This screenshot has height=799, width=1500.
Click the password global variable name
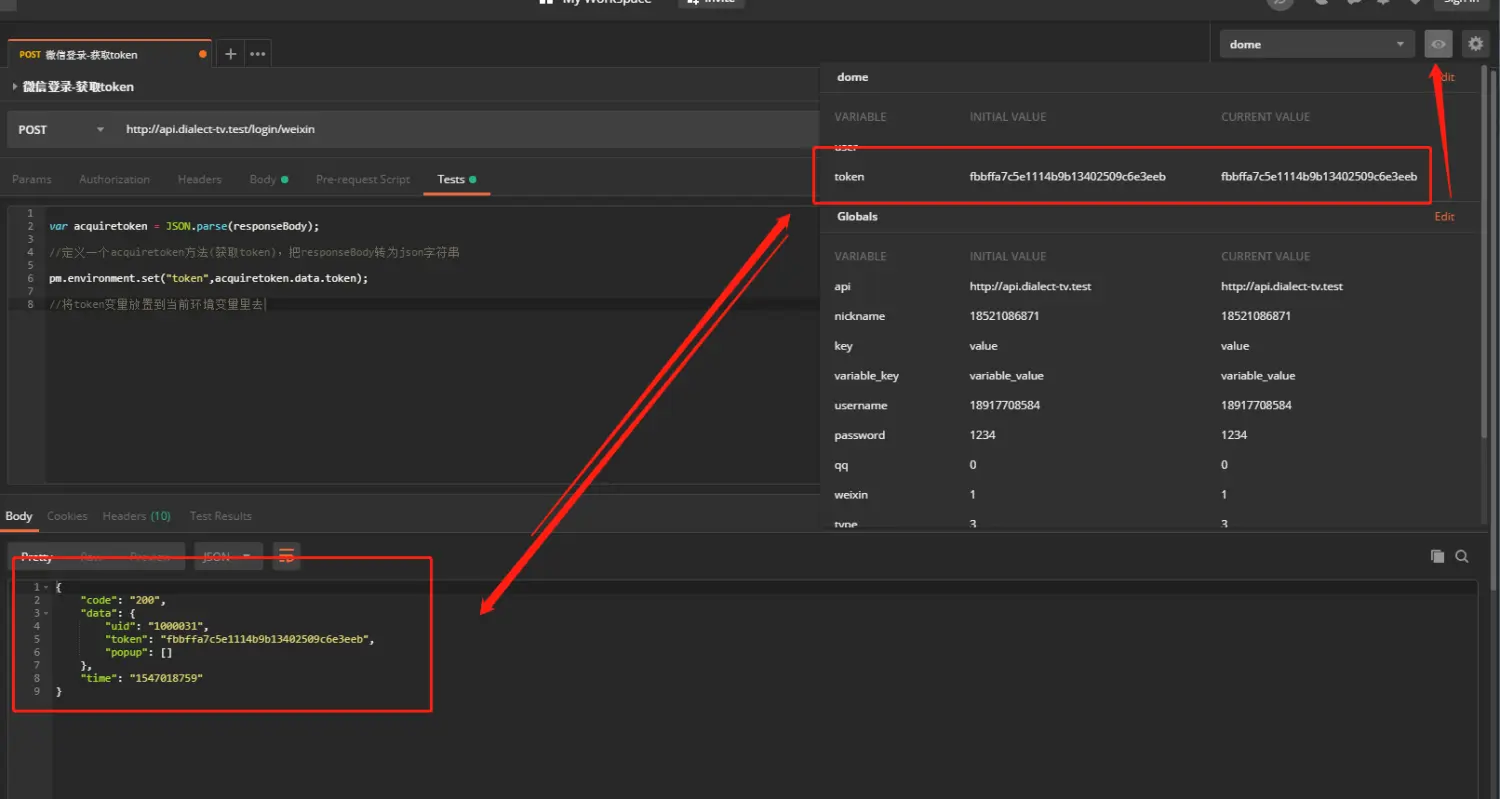[859, 435]
